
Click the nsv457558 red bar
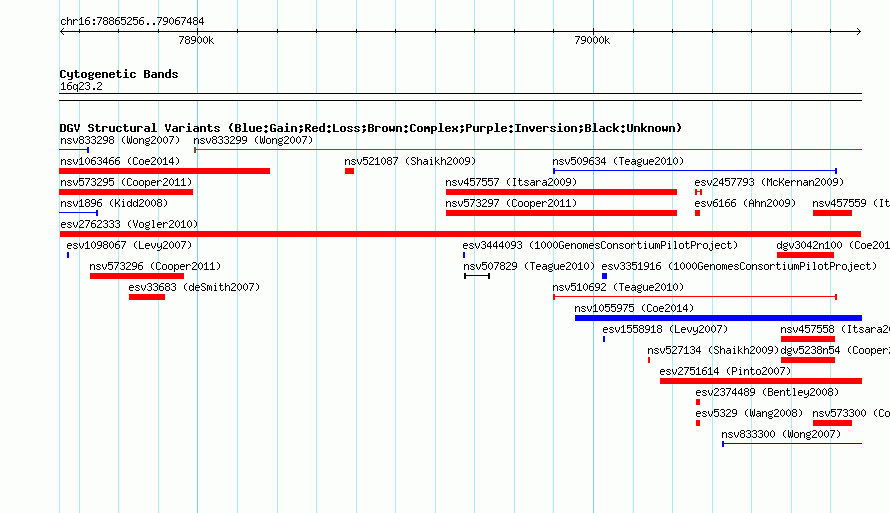pos(808,339)
